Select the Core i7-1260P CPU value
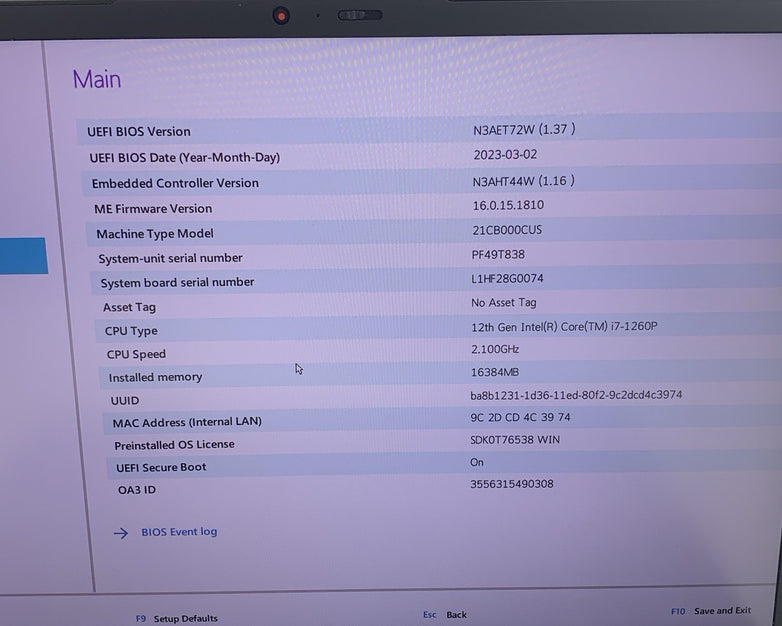This screenshot has width=782, height=626. [564, 327]
